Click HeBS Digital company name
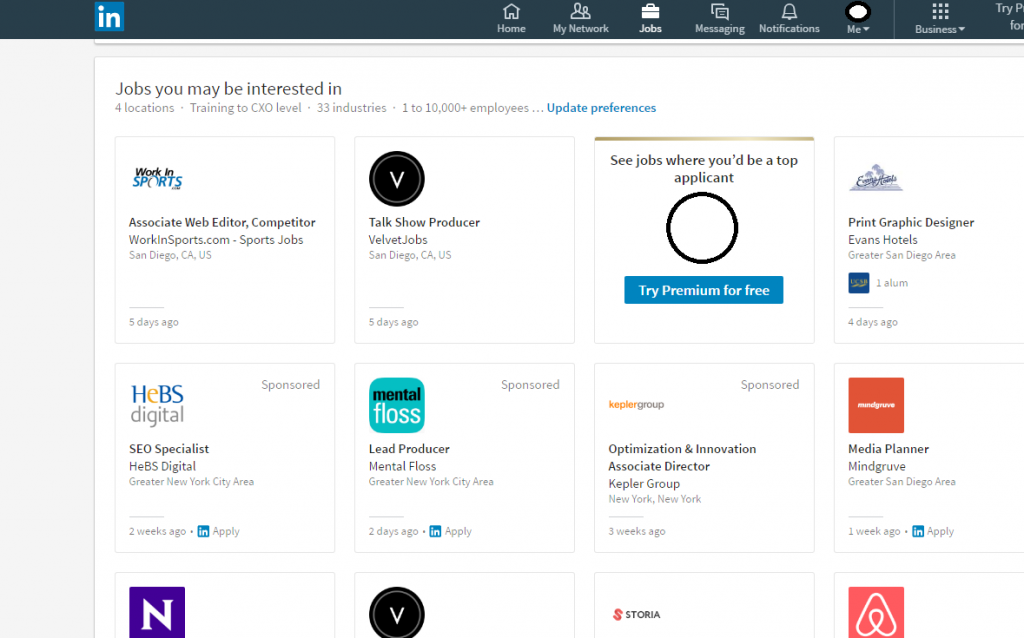 pos(162,466)
